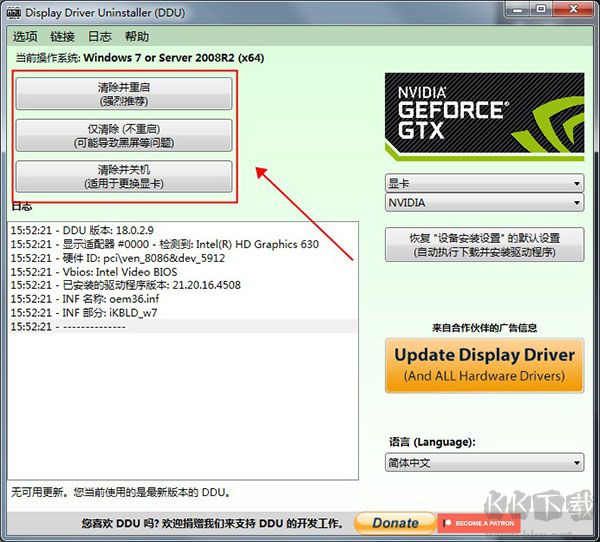600x542 pixels.
Task: Click the Become a Patron button
Action: click(478, 523)
